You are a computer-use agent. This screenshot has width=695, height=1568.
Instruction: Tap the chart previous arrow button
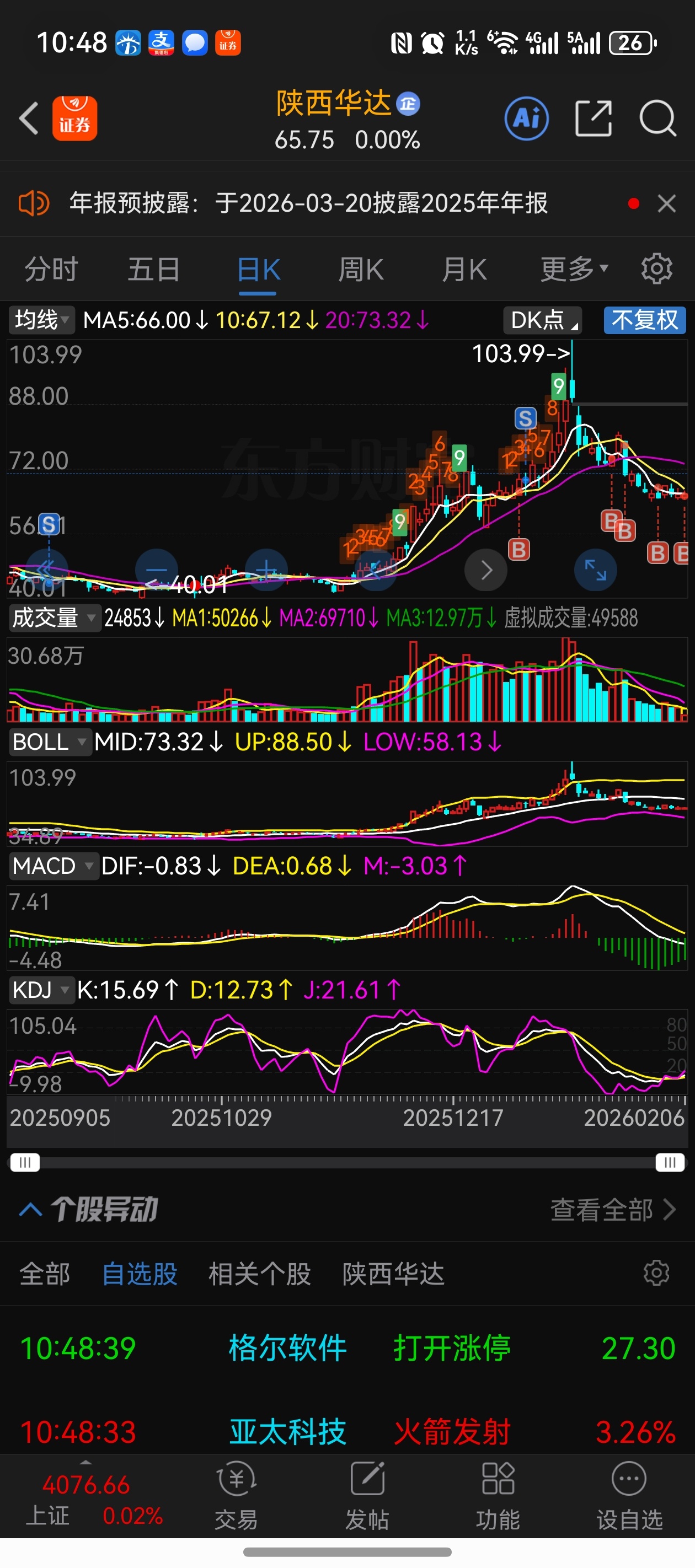pyautogui.click(x=376, y=570)
